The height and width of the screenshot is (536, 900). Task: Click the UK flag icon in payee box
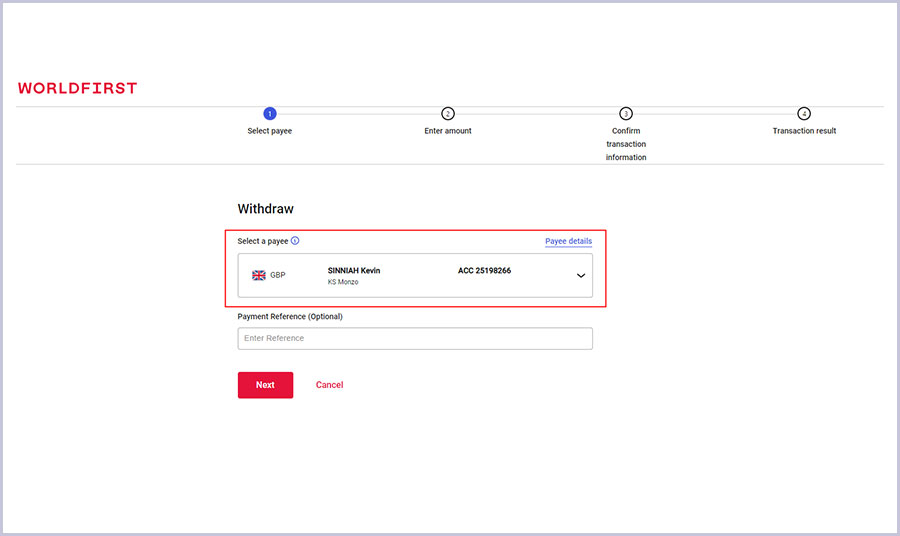259,275
